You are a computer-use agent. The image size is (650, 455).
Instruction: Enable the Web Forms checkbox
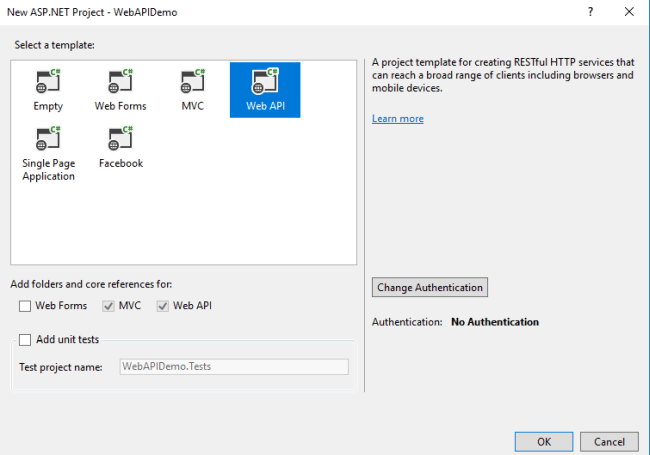tap(25, 306)
